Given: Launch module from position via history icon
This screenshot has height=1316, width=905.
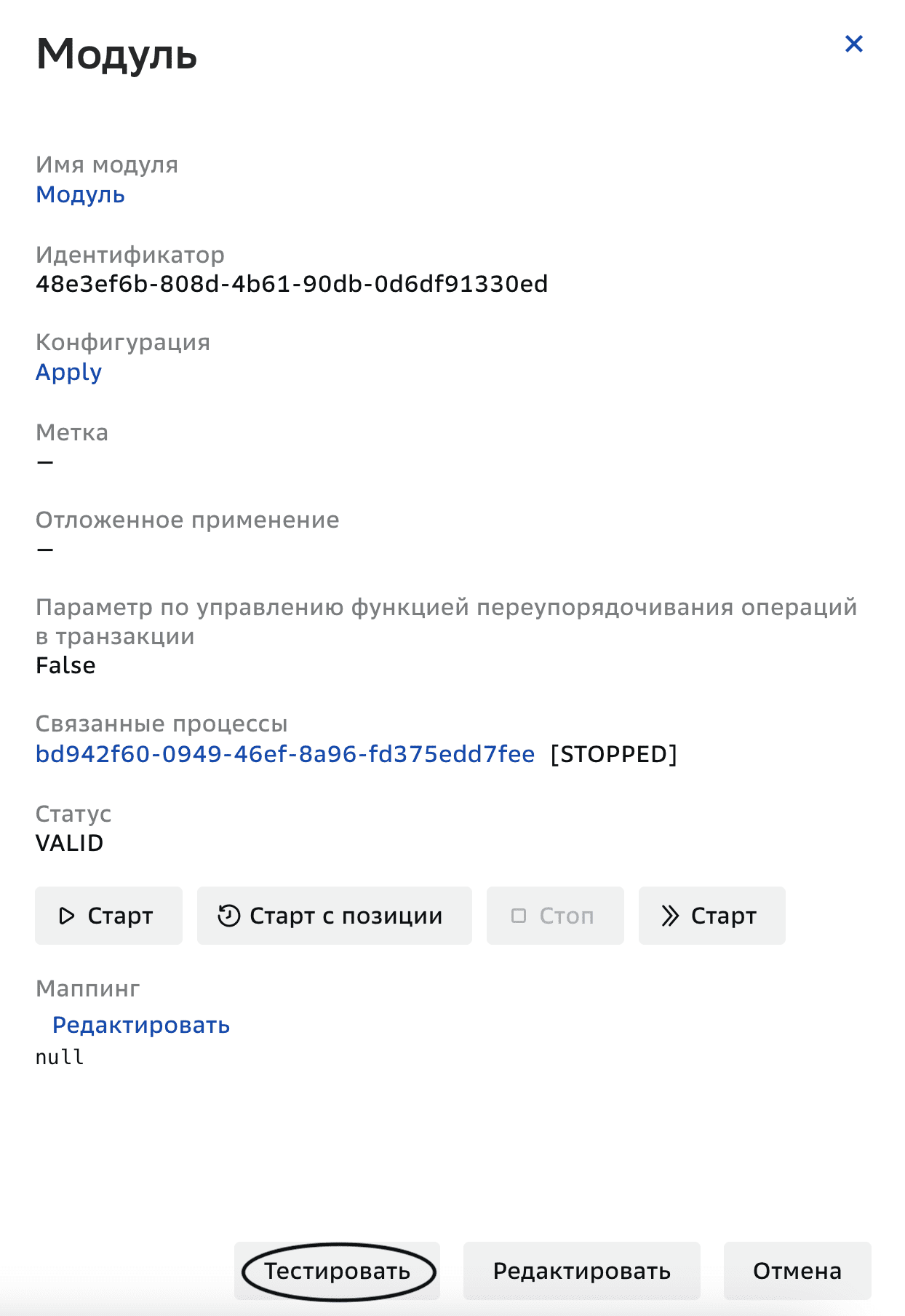Looking at the screenshot, I should 333,916.
